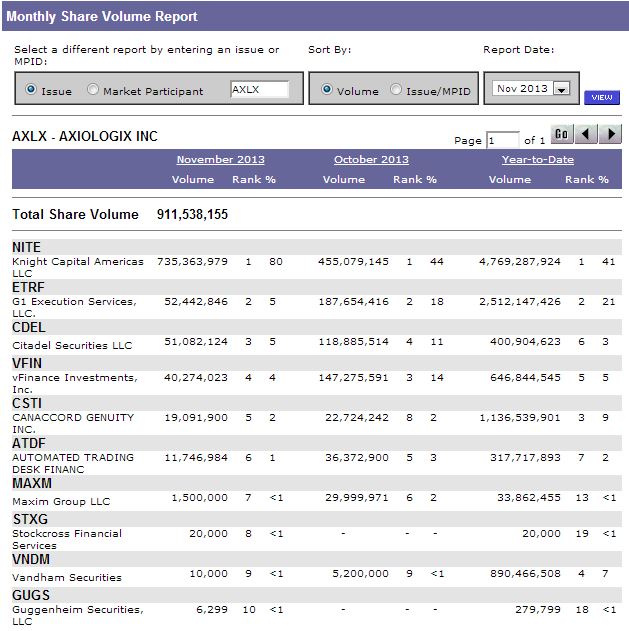The width and height of the screenshot is (629, 631).
Task: Click the STXG market participant heading
Action: 30,519
